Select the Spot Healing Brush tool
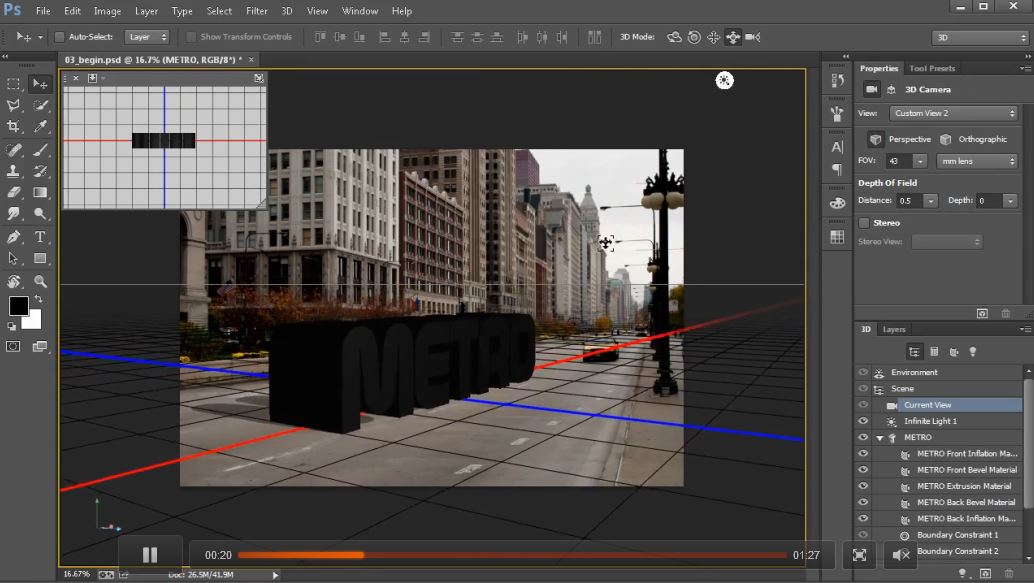 point(13,150)
